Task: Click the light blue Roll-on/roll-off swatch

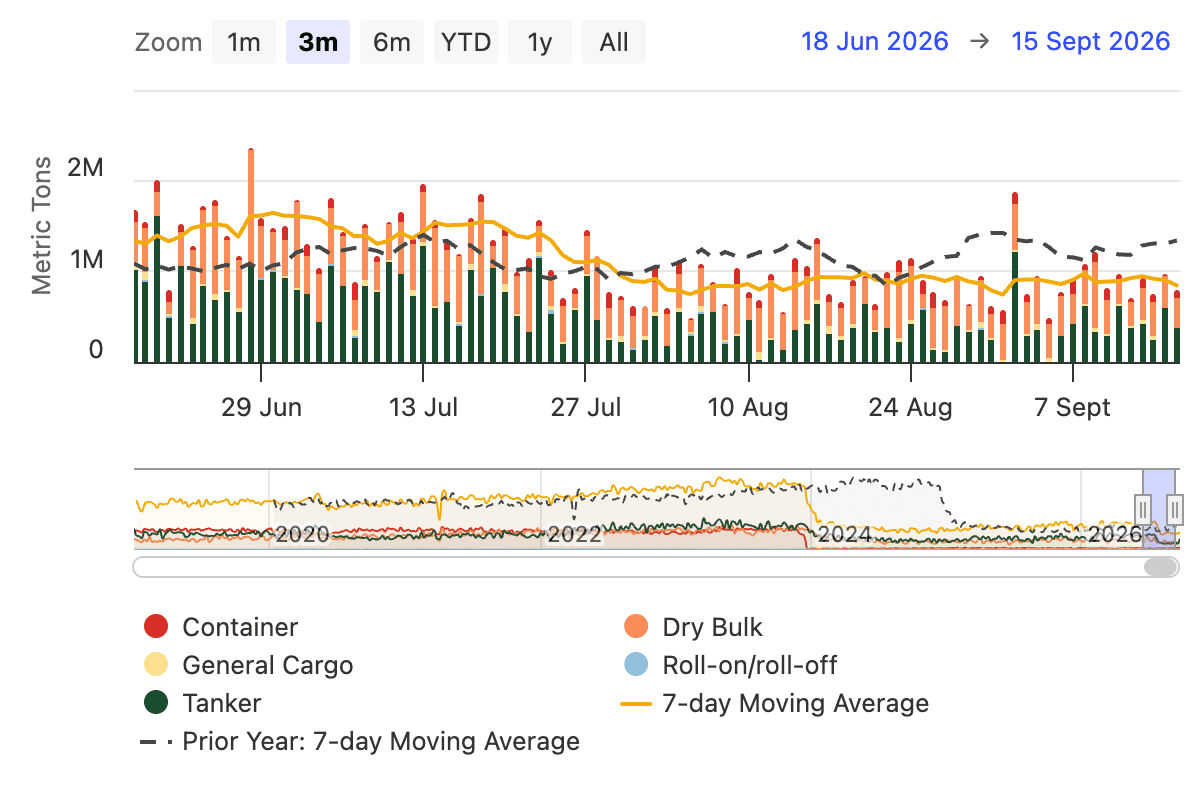Action: [636, 665]
